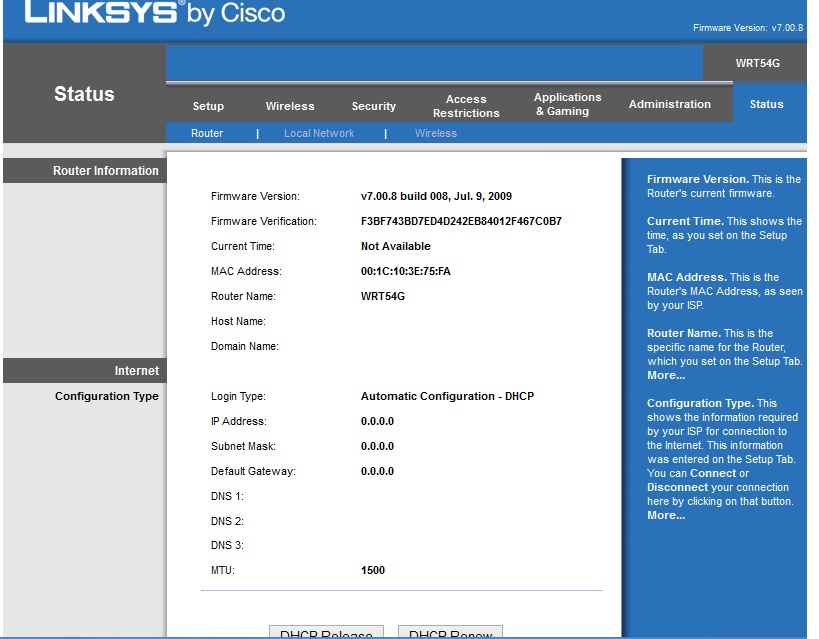Click the Current Time help paragraph
819x639 pixels.
click(x=724, y=235)
